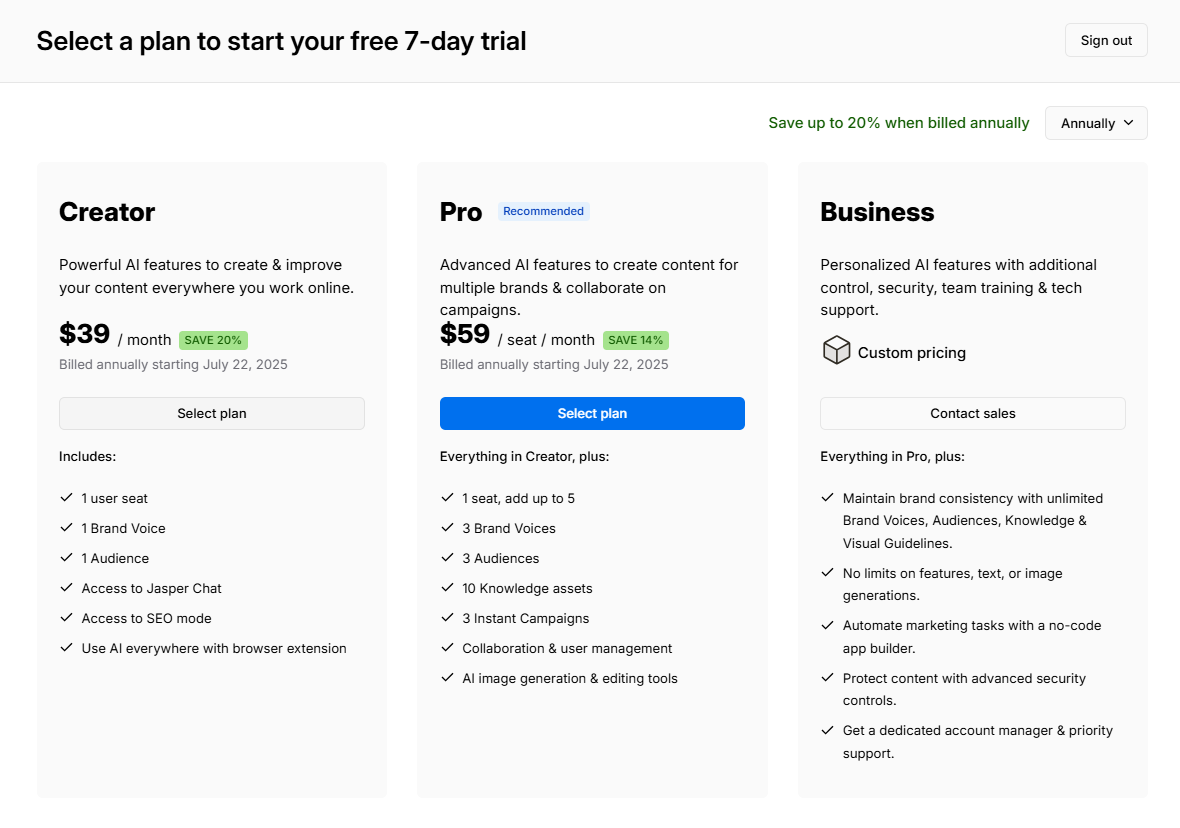Viewport: 1180px width, 828px height.
Task: Click checkmark beside 'Use AI everywhere with browser extension'
Action: 67,648
